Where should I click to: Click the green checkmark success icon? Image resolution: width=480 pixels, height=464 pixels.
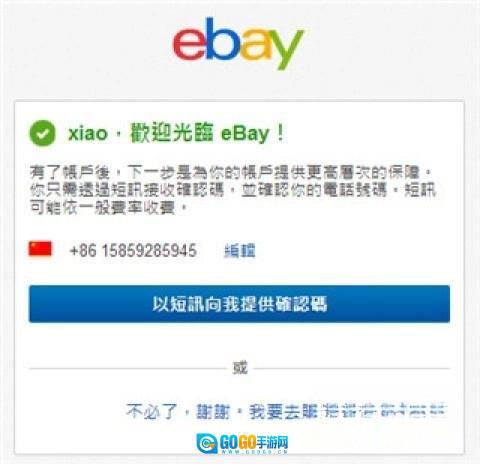point(42,133)
